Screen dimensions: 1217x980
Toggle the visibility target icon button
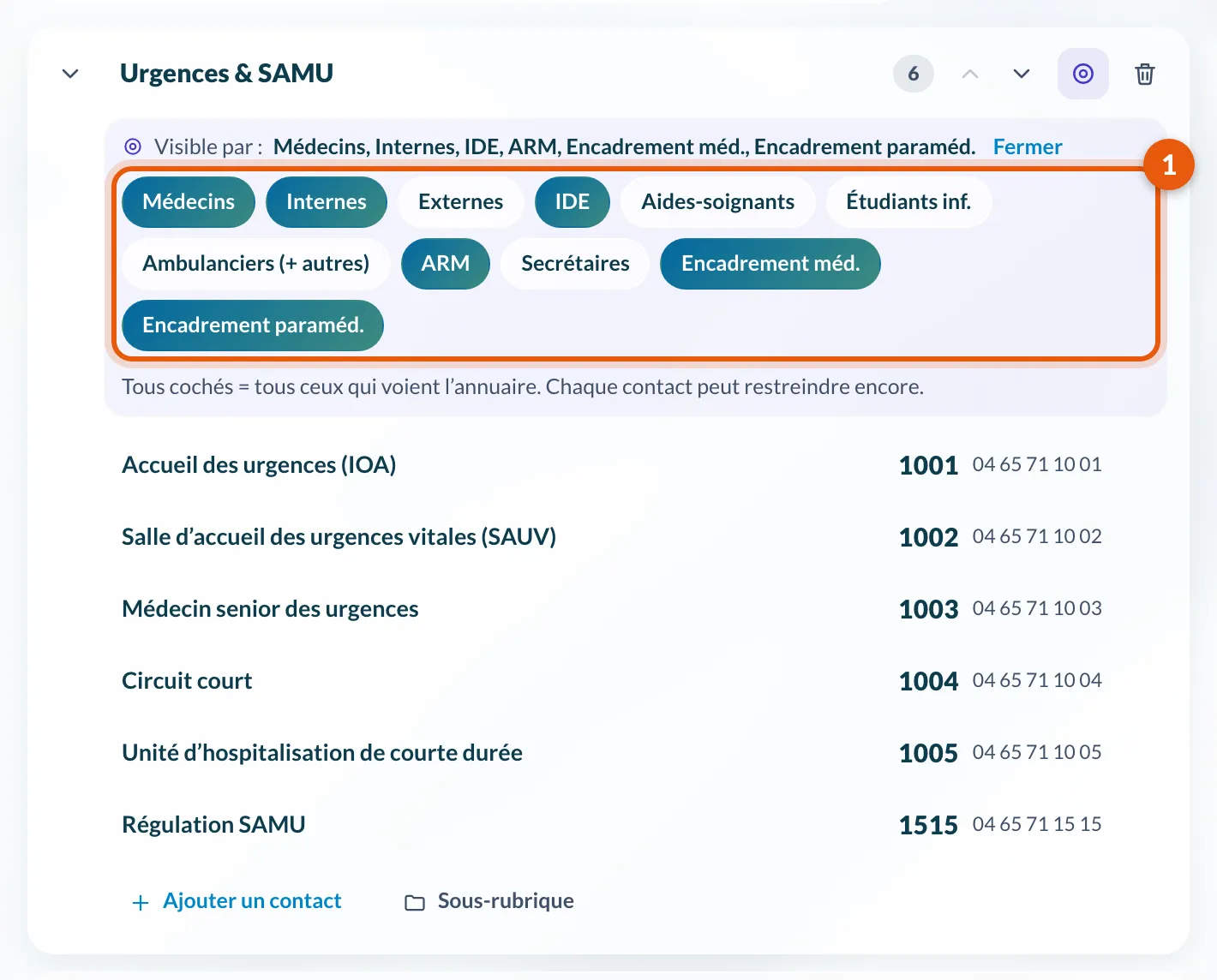tap(1083, 74)
